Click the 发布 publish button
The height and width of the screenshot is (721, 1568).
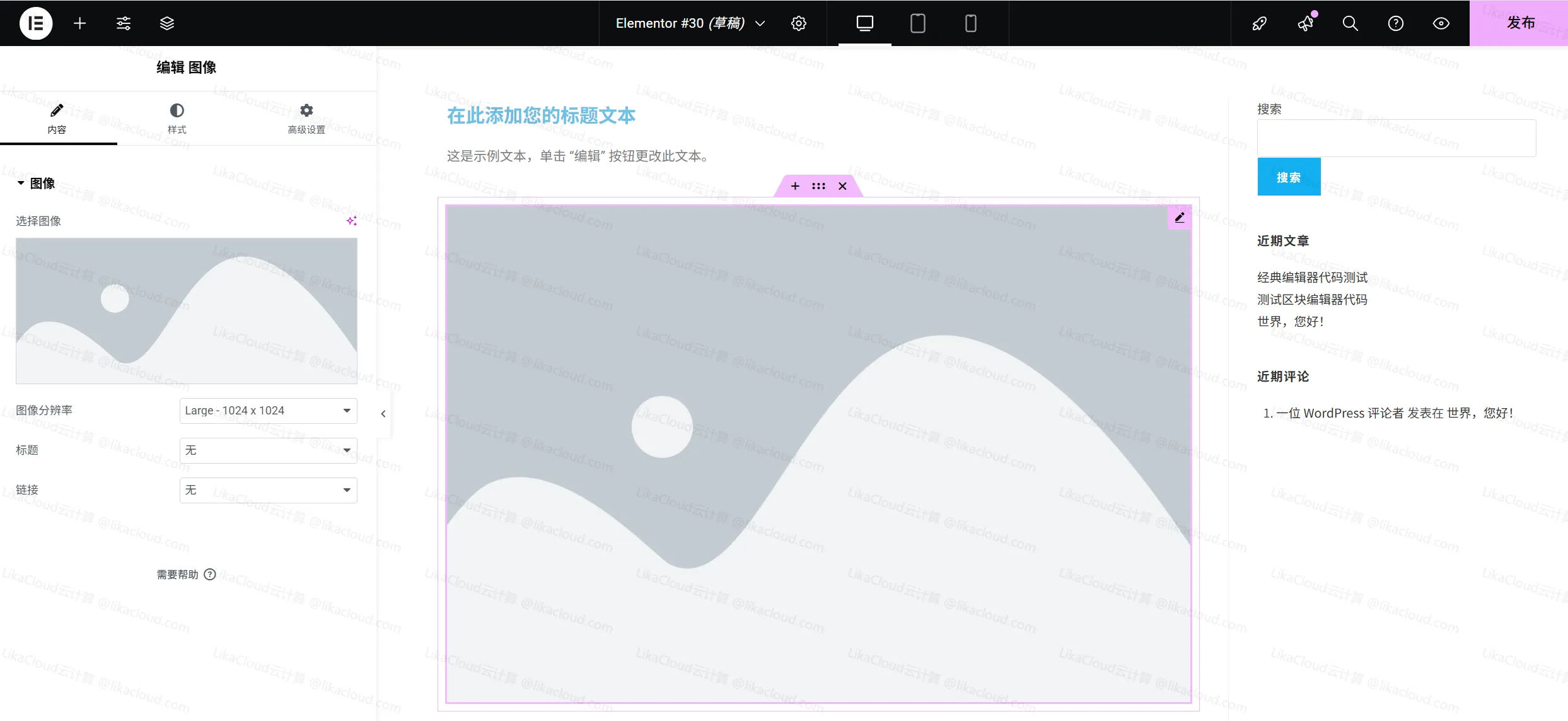pyautogui.click(x=1522, y=23)
